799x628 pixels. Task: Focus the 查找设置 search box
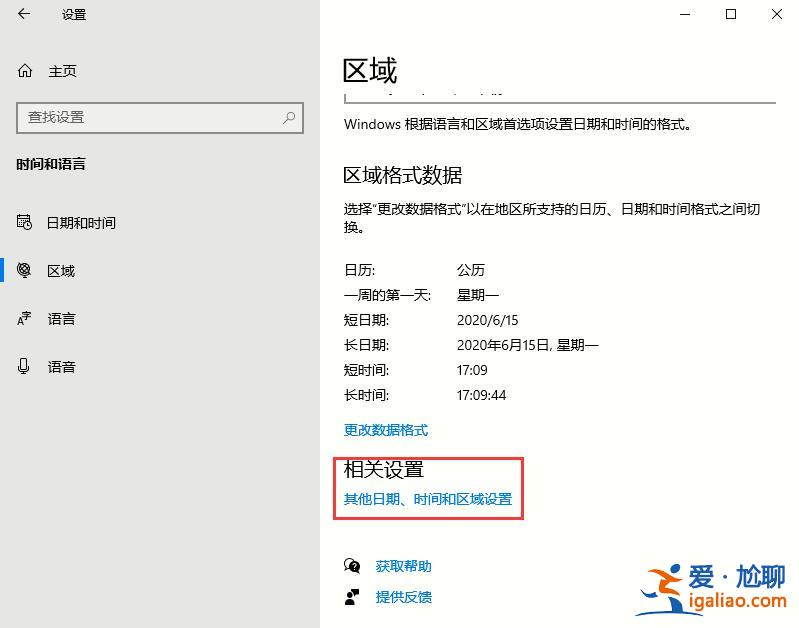(x=160, y=118)
